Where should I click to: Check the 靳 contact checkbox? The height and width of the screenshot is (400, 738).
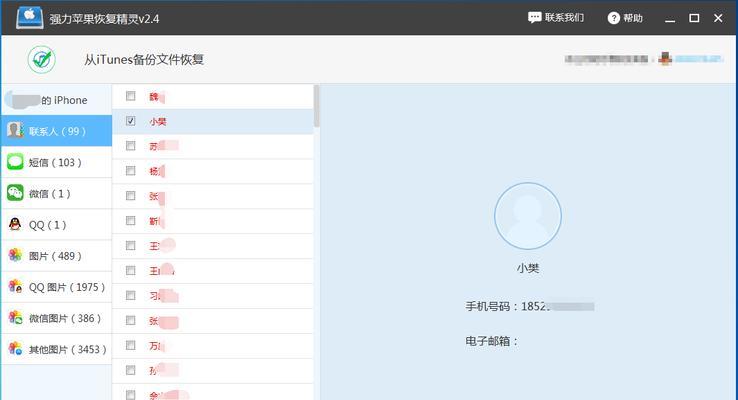[130, 221]
